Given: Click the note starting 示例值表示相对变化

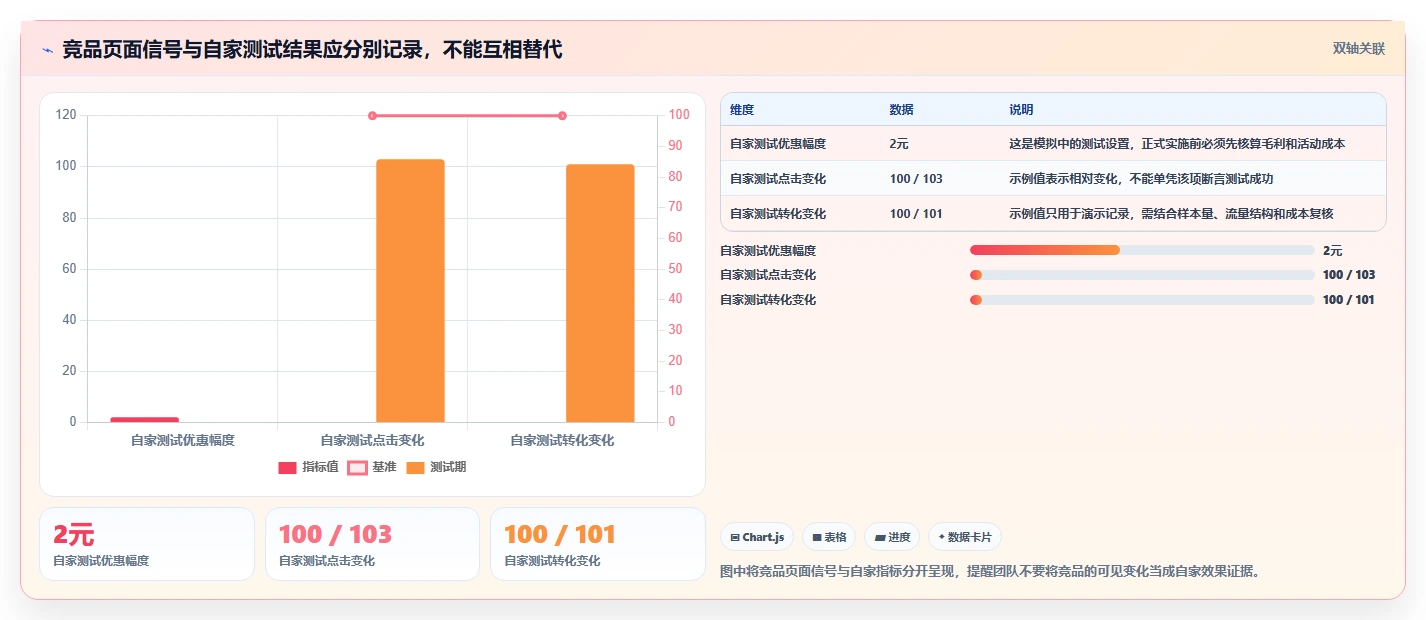Looking at the screenshot, I should tap(1141, 179).
